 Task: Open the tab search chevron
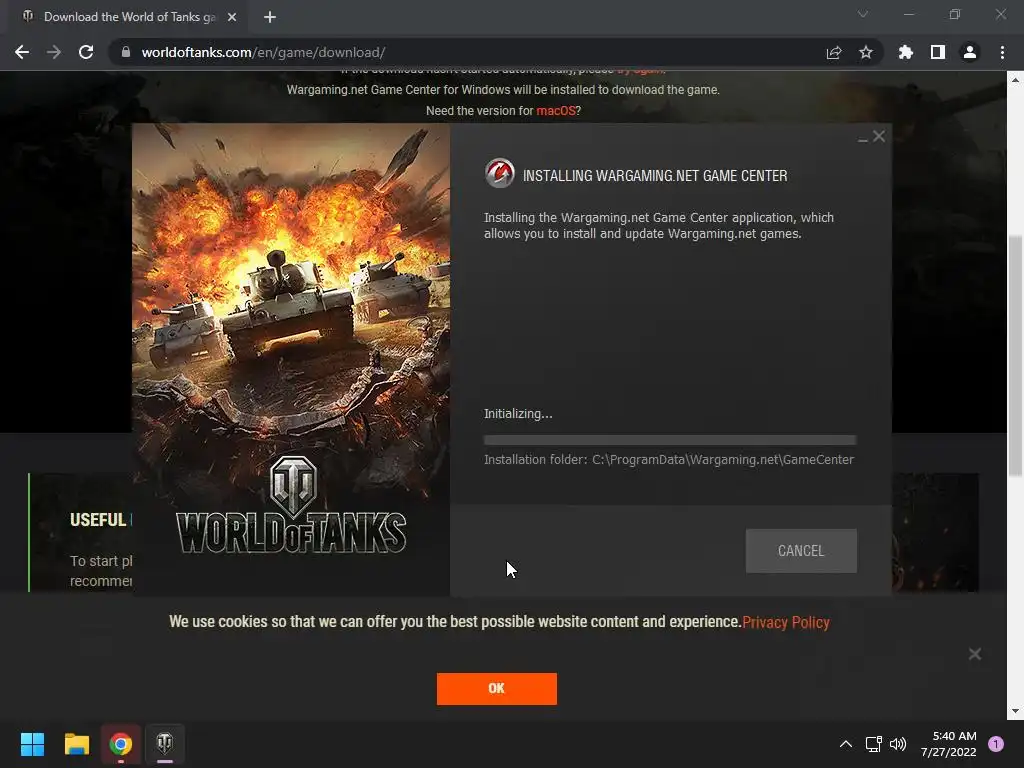coord(863,14)
